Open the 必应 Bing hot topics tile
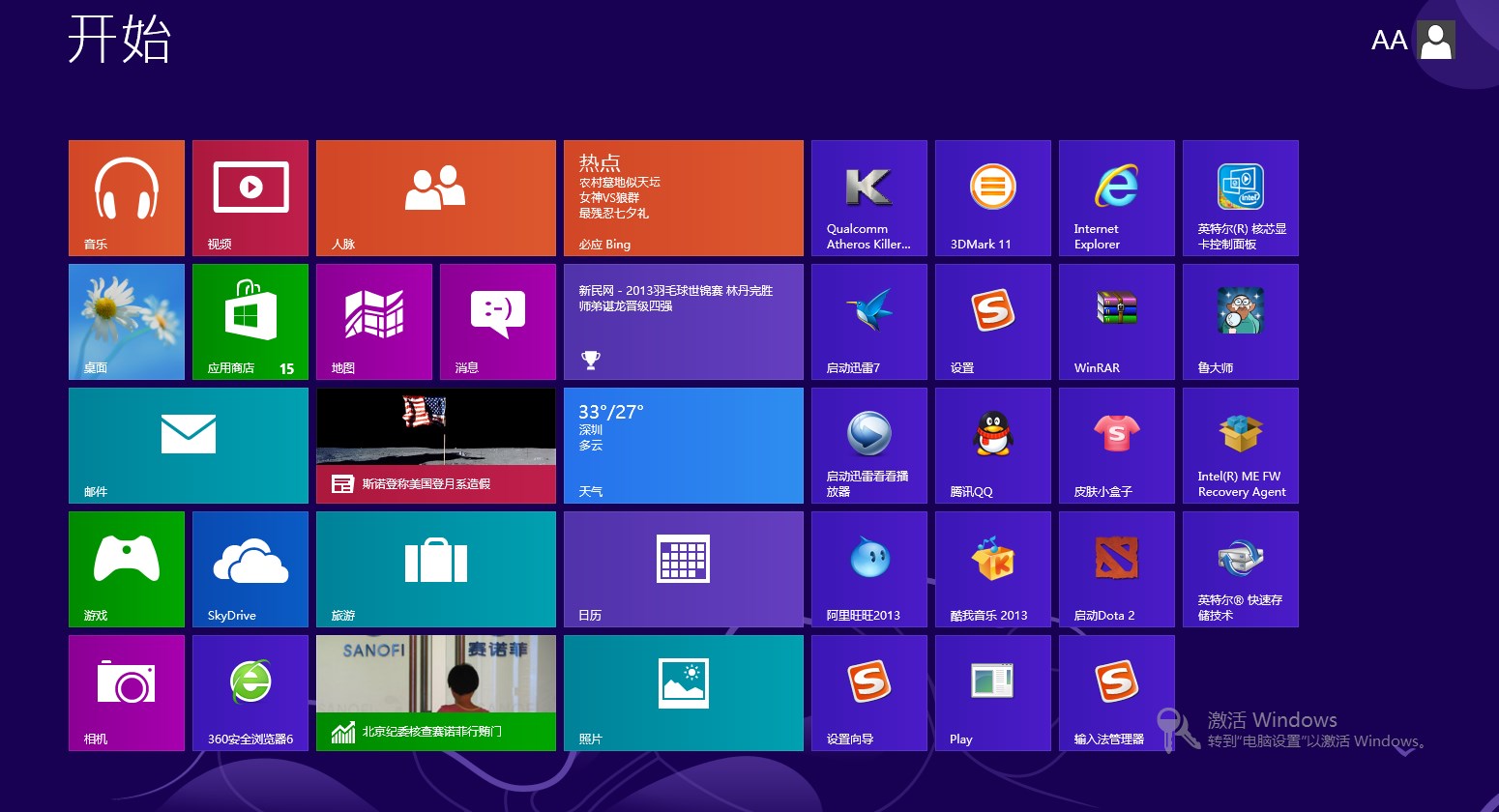1499x812 pixels. [684, 198]
